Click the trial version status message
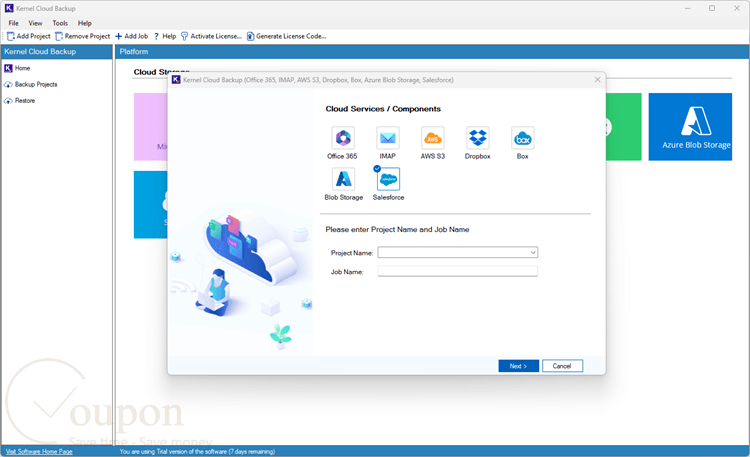This screenshot has height=457, width=750. 197,451
